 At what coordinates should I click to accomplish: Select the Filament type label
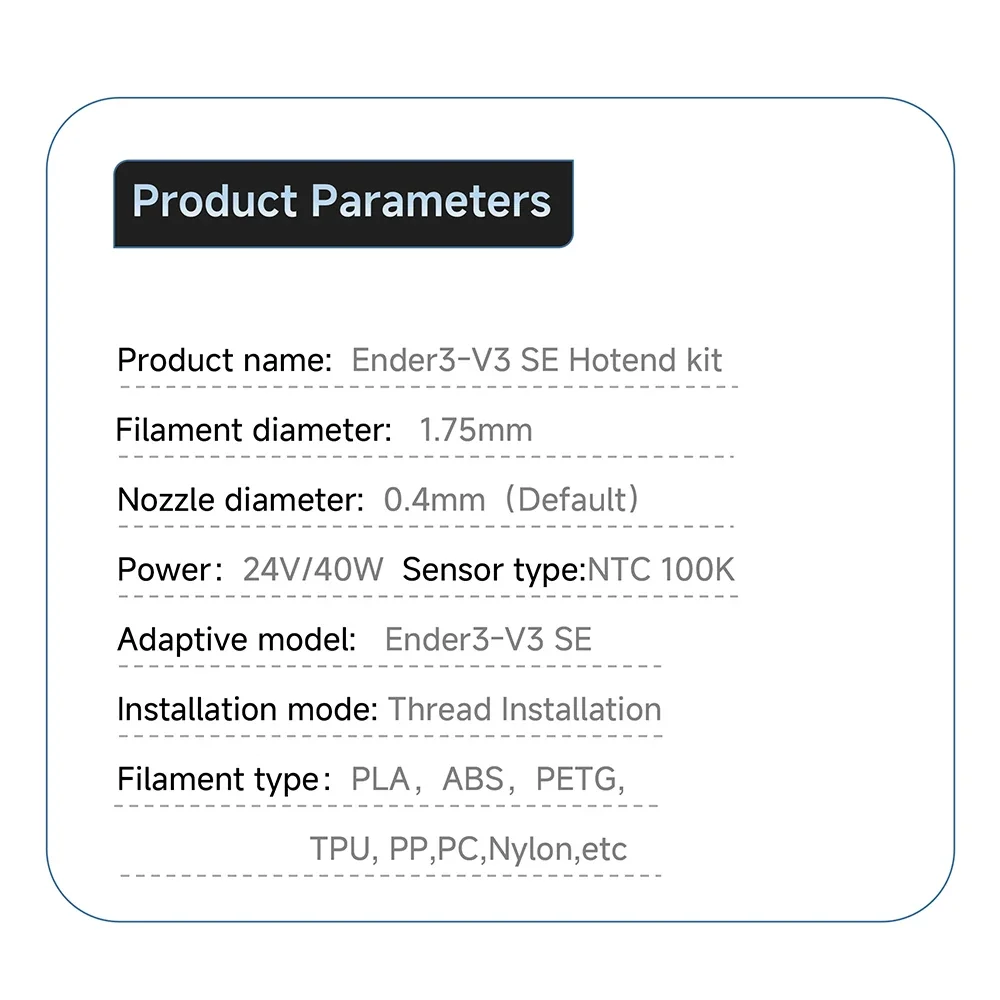(224, 779)
